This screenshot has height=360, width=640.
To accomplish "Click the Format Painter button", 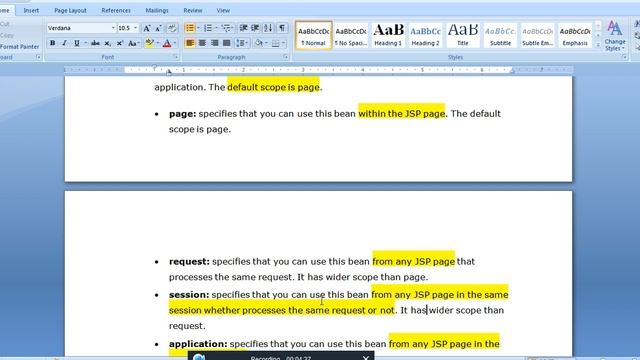I will 19,47.
